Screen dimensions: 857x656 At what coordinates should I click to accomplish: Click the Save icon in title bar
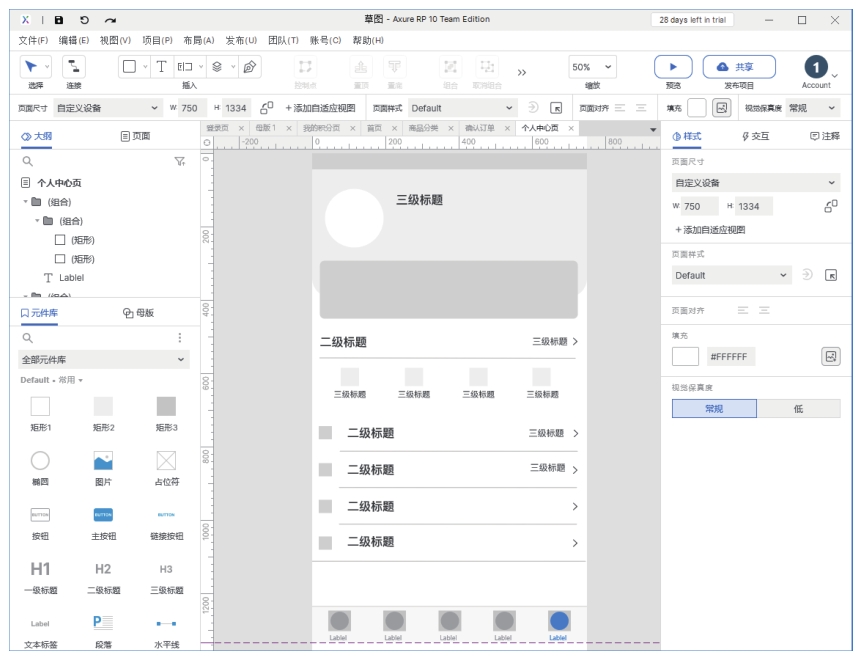point(59,20)
